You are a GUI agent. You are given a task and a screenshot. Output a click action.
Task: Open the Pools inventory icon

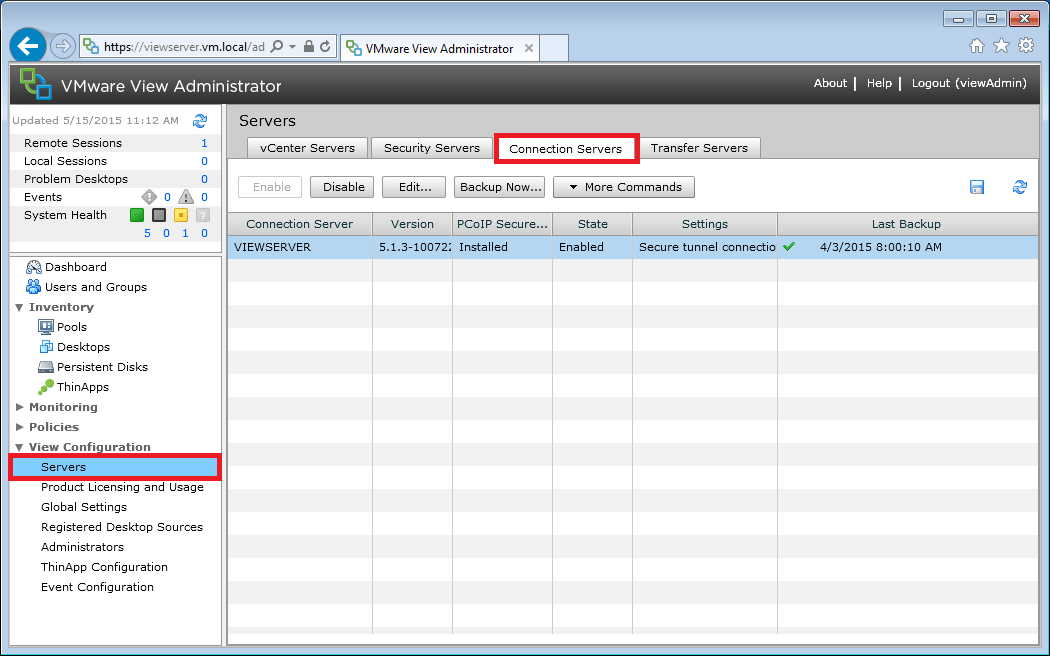click(x=46, y=327)
